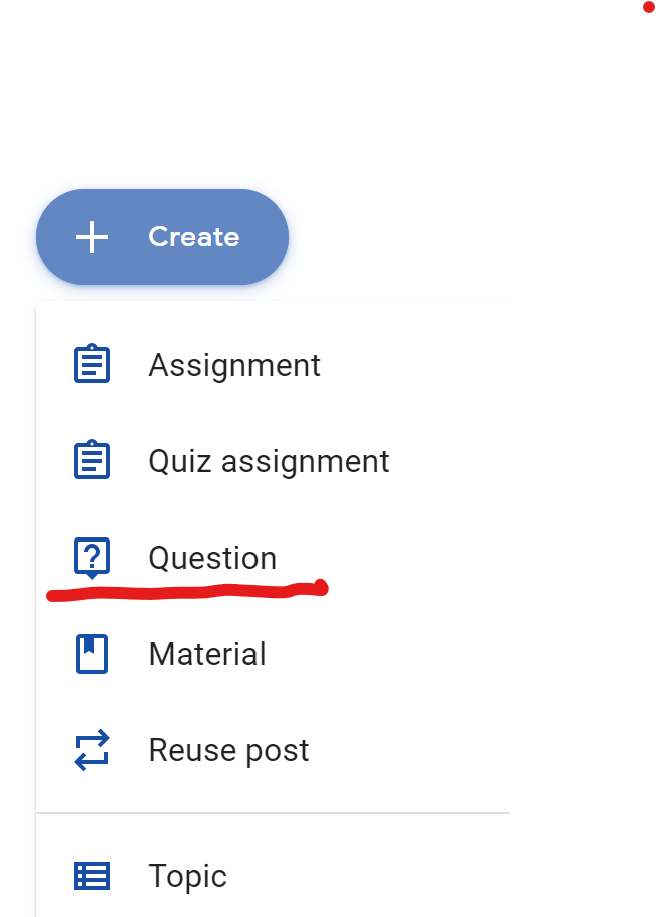The width and height of the screenshot is (656, 917).
Task: Click the Question mark bubble icon
Action: (x=92, y=557)
